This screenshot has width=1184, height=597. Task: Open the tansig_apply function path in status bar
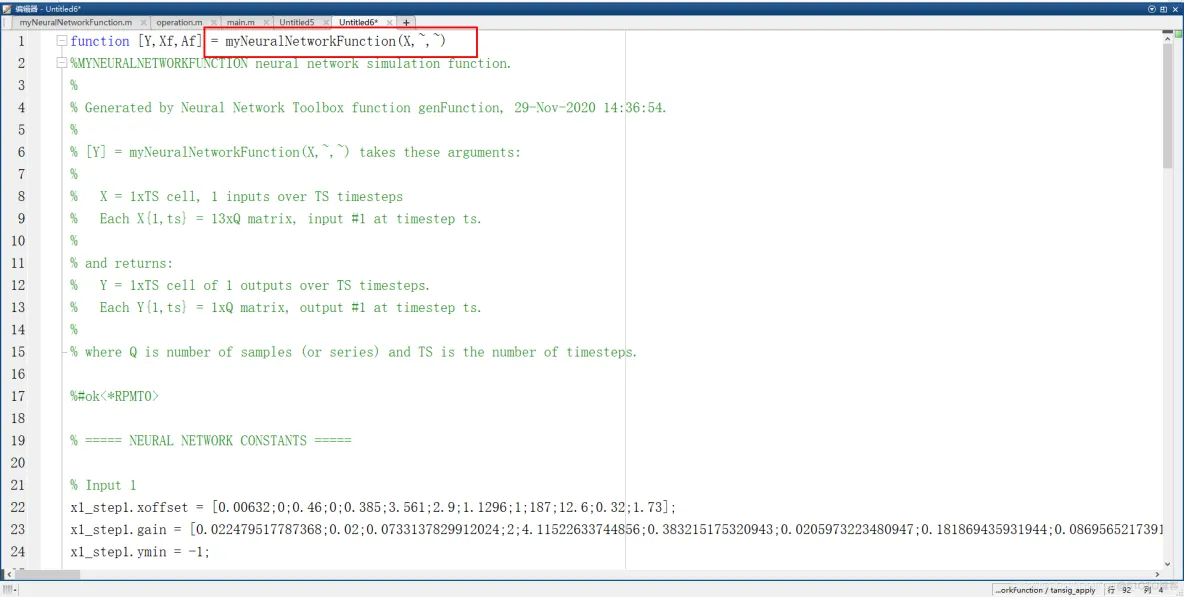[1045, 590]
